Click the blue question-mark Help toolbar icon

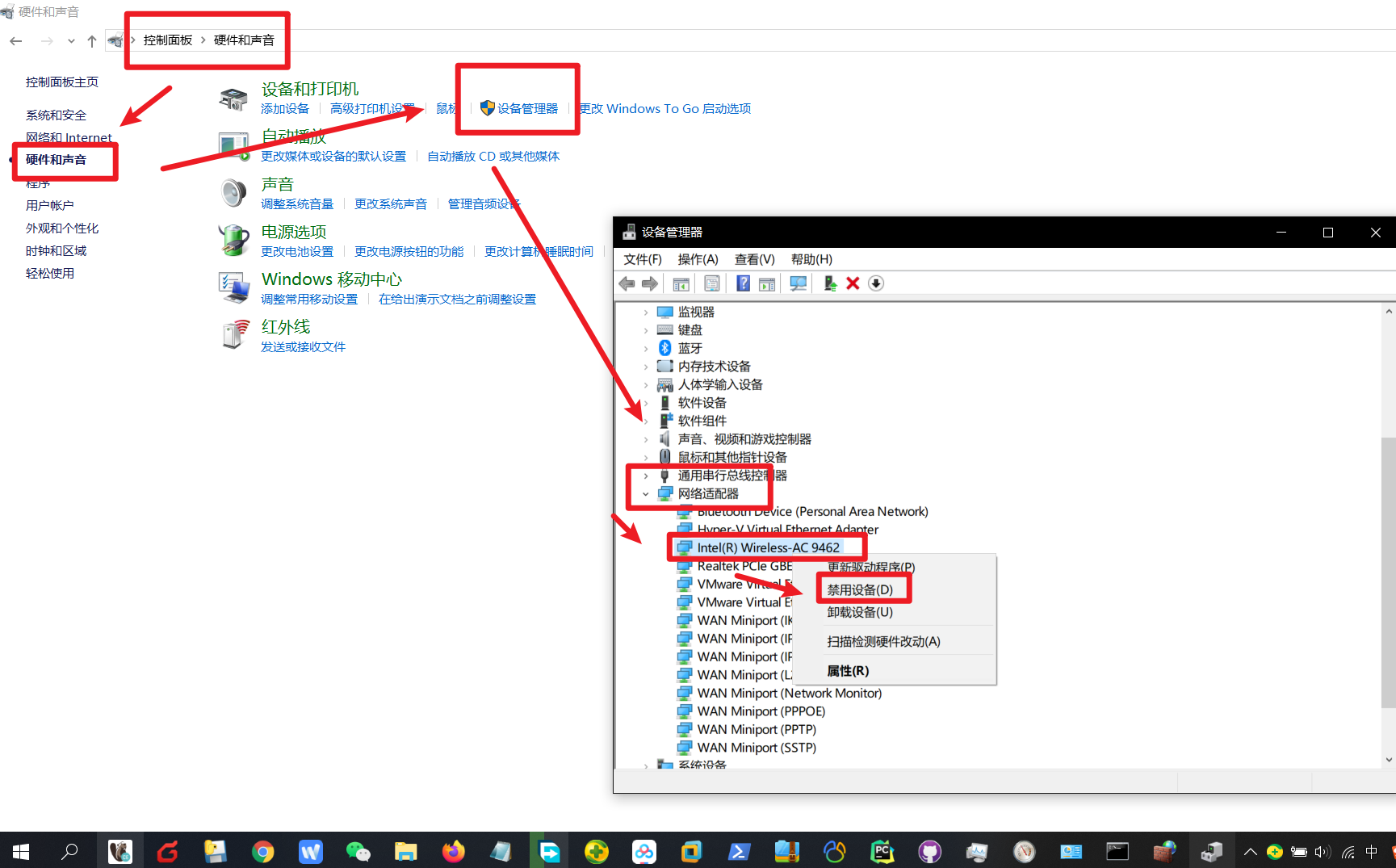pos(744,283)
